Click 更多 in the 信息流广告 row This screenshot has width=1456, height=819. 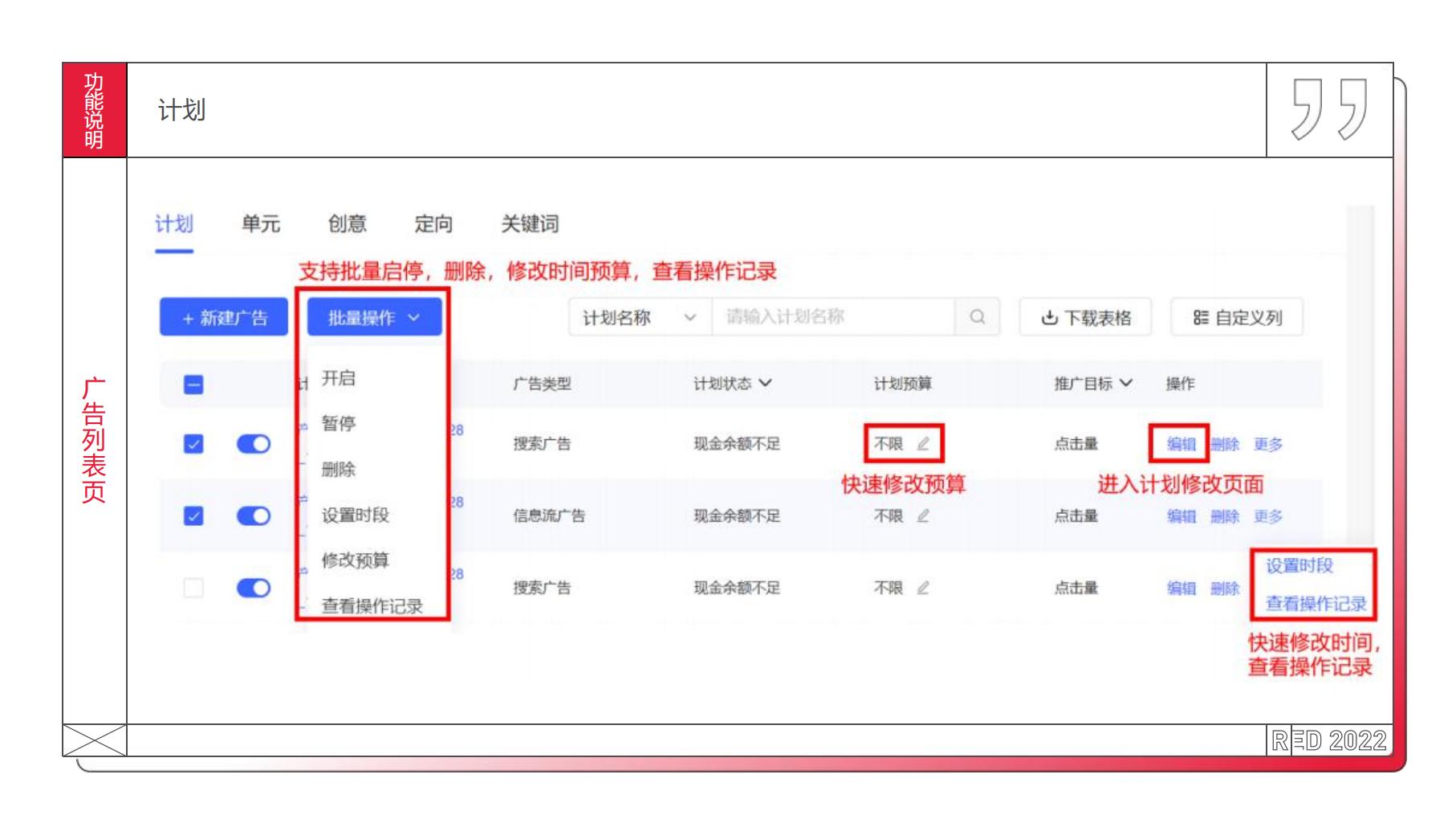coord(1268,516)
